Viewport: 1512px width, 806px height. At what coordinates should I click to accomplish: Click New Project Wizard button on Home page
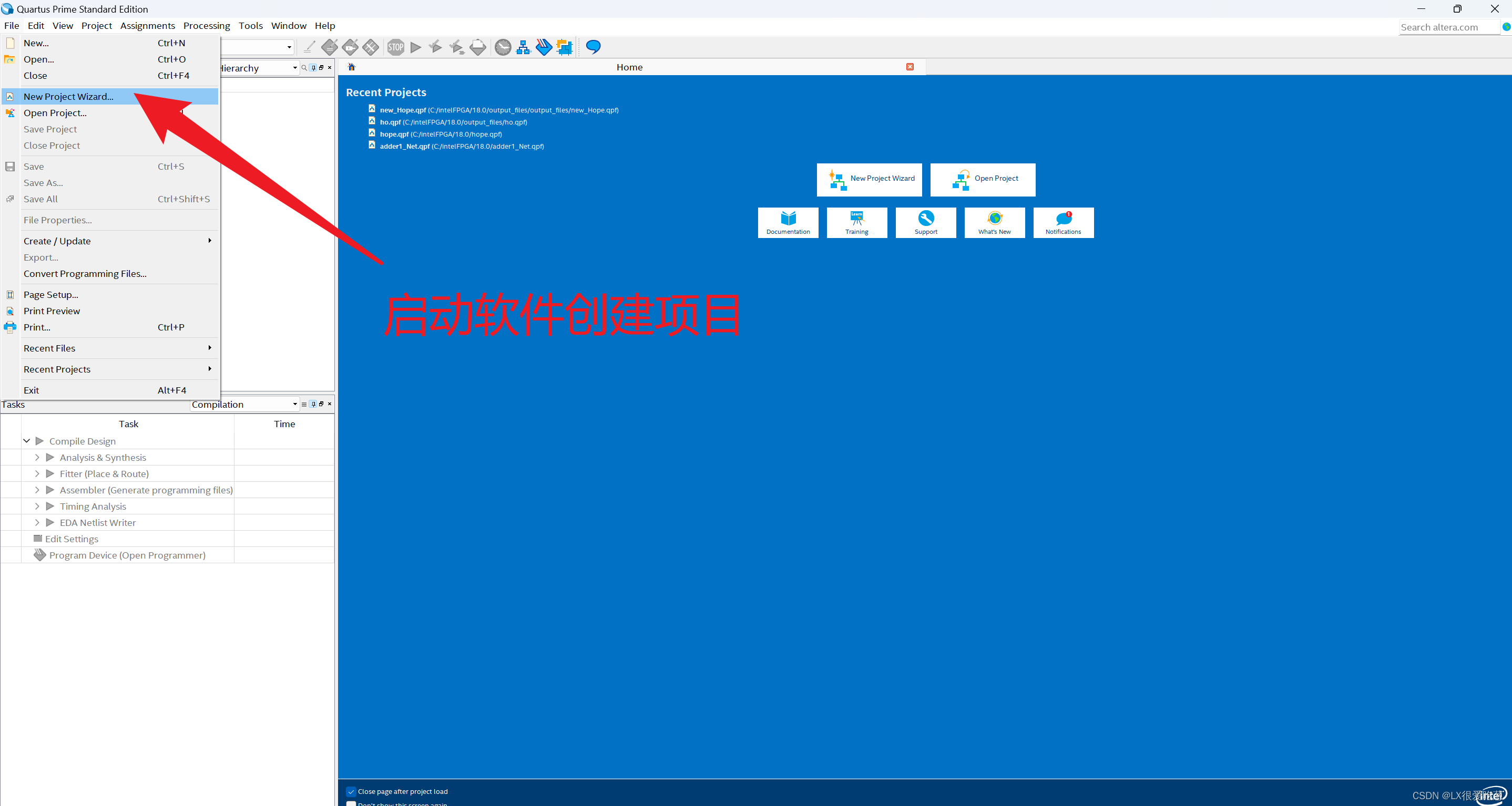[x=869, y=180]
